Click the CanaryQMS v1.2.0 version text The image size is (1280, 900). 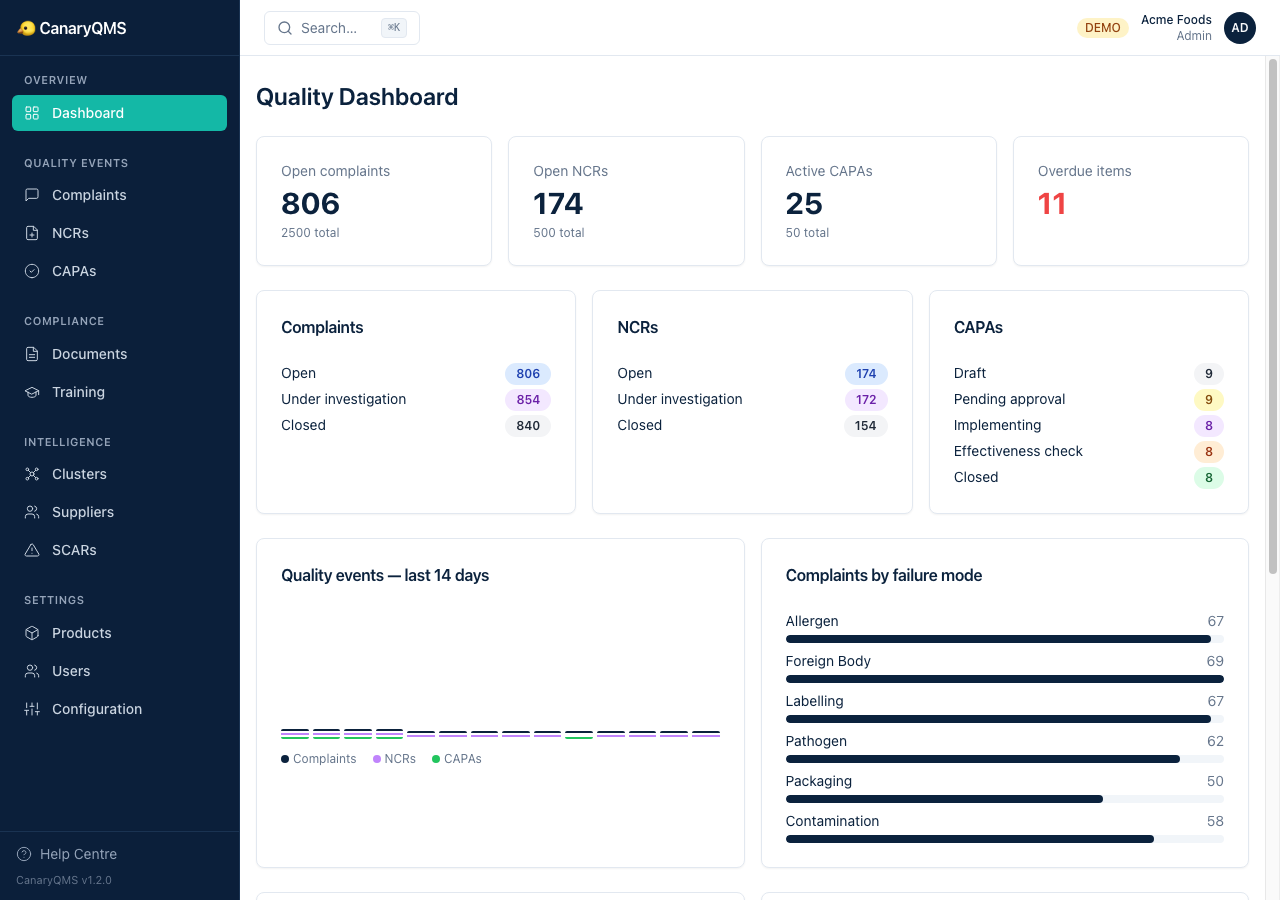click(x=64, y=881)
